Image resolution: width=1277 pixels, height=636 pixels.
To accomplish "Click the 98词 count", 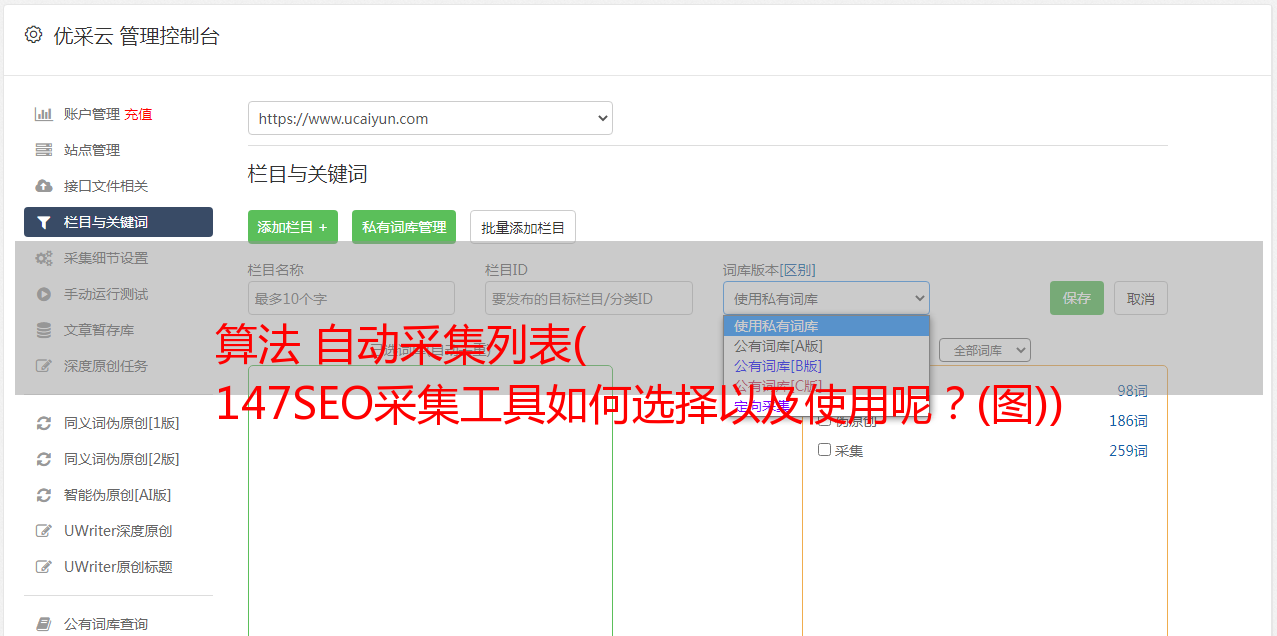I will tap(1132, 391).
